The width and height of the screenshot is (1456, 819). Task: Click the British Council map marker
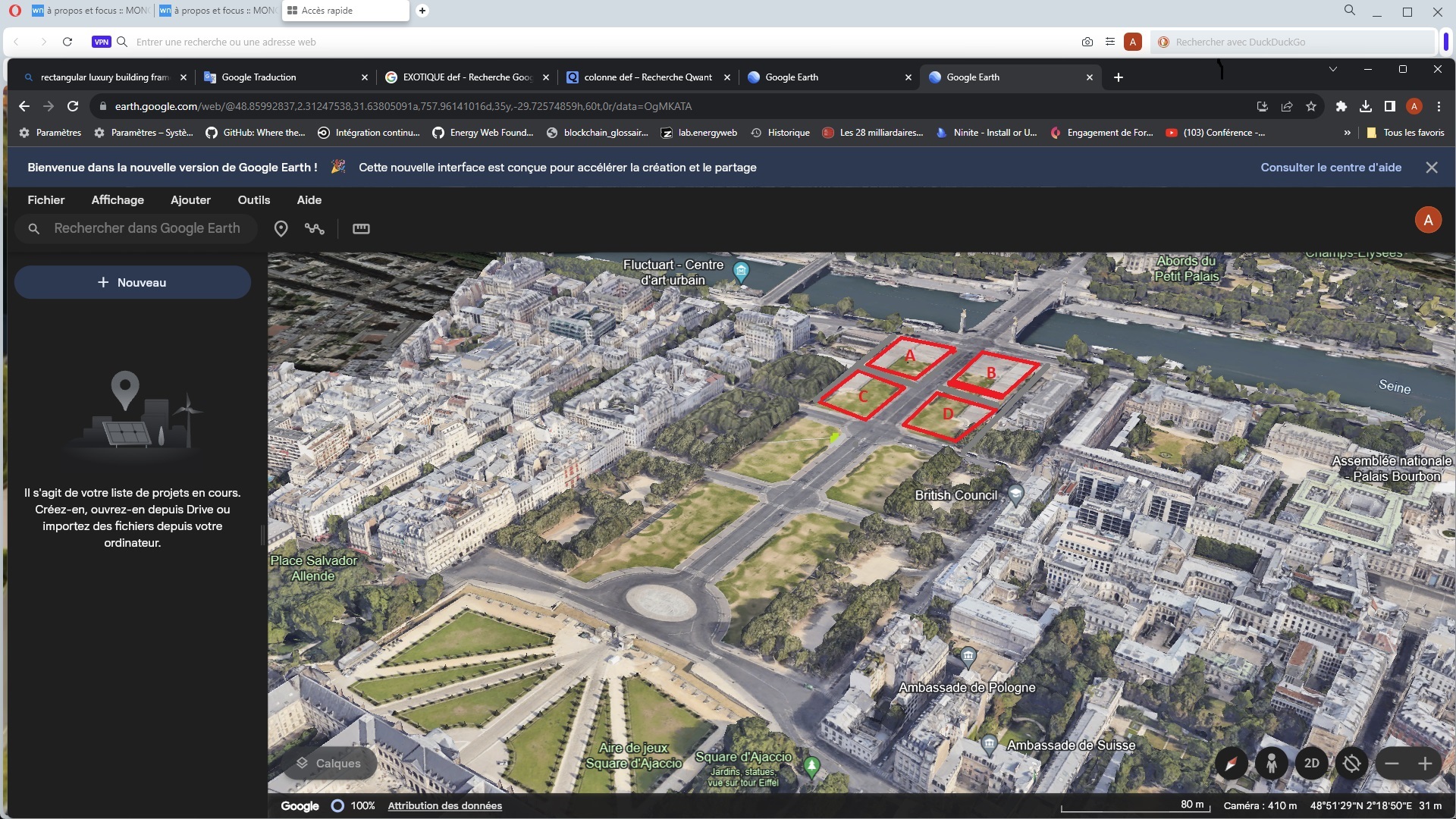point(1015,494)
